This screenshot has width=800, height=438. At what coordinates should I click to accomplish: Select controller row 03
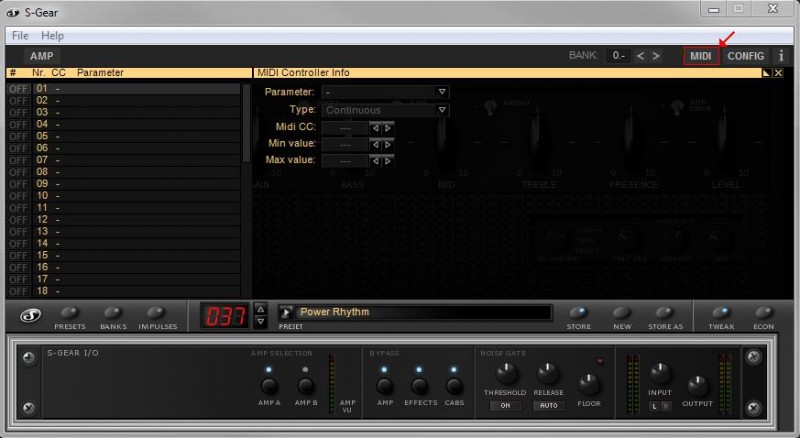[136, 112]
